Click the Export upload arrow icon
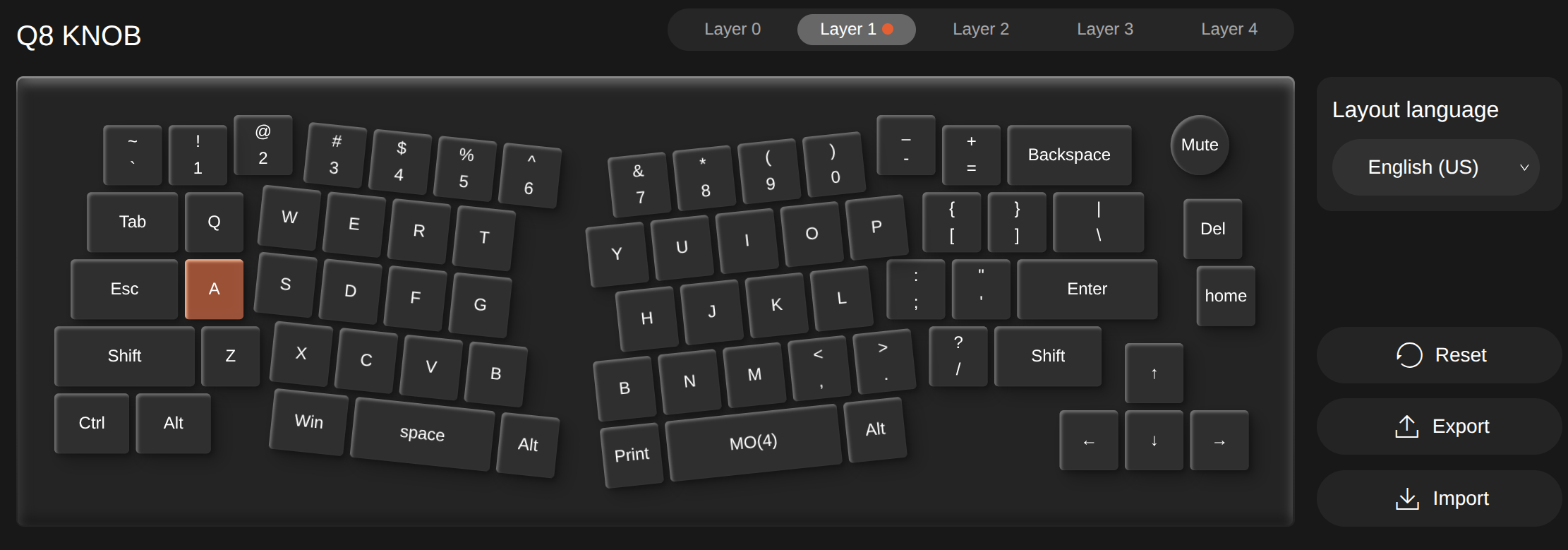 (x=1406, y=426)
